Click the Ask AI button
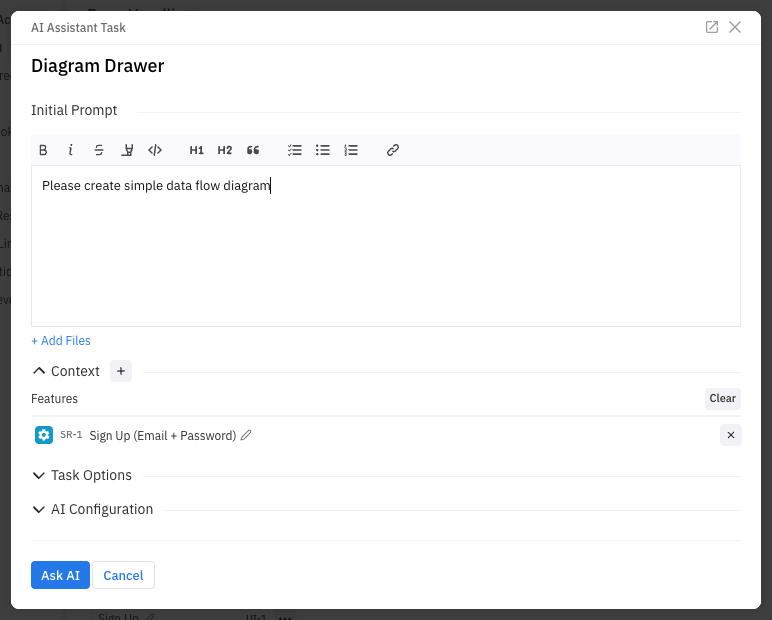772x620 pixels. click(x=60, y=575)
